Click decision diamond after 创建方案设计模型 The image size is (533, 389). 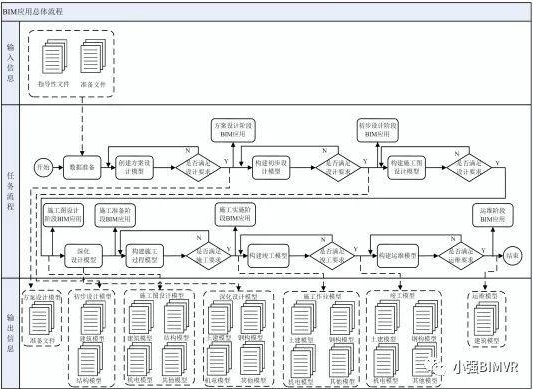point(198,167)
